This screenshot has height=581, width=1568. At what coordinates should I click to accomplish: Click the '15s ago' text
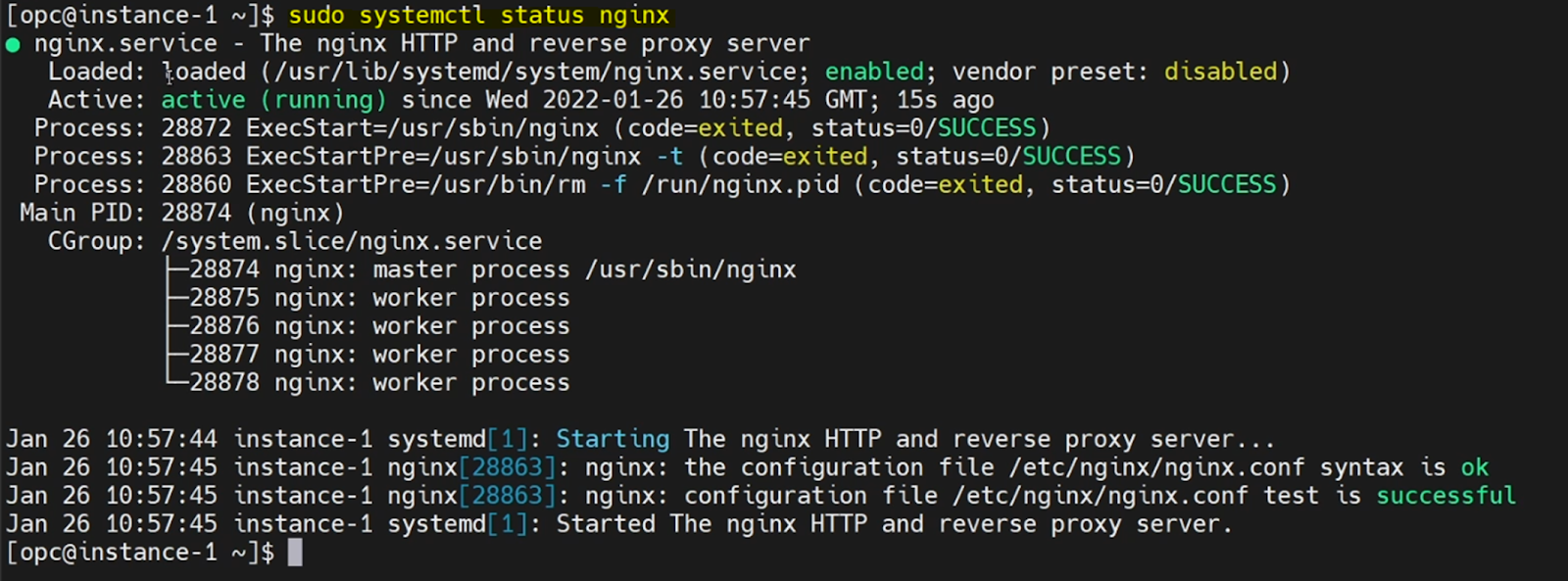(945, 100)
